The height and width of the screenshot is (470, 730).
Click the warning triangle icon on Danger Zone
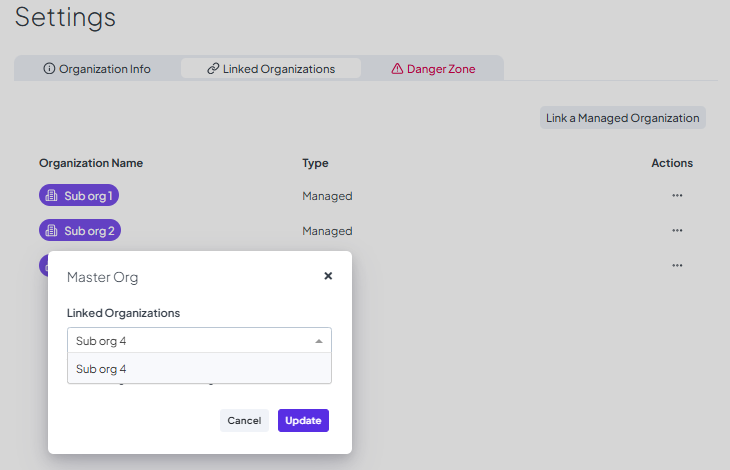(397, 69)
